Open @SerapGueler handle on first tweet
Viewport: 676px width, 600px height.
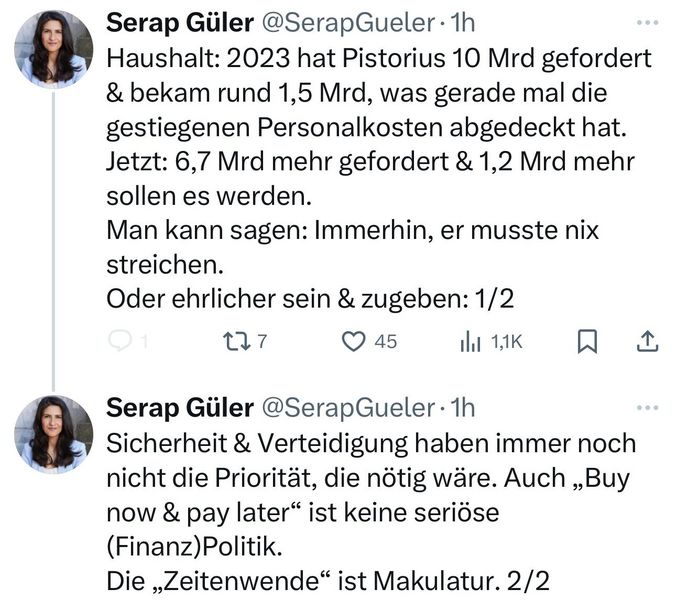(348, 24)
